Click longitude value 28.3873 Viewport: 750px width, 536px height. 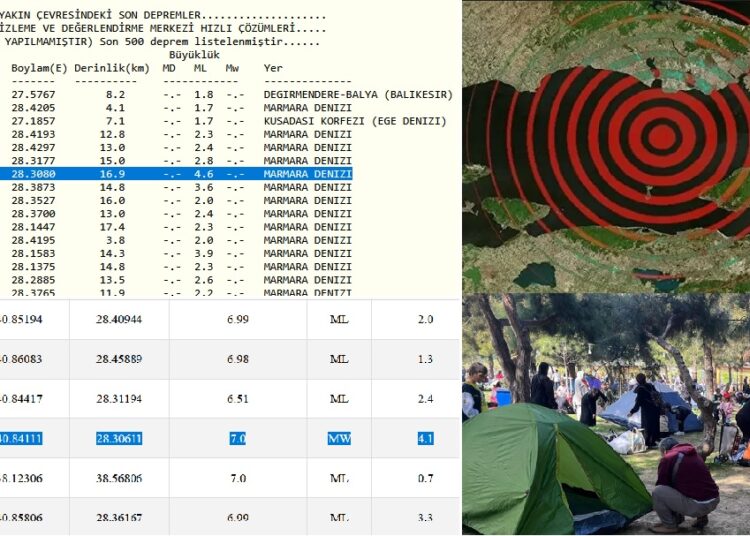click(x=33, y=187)
